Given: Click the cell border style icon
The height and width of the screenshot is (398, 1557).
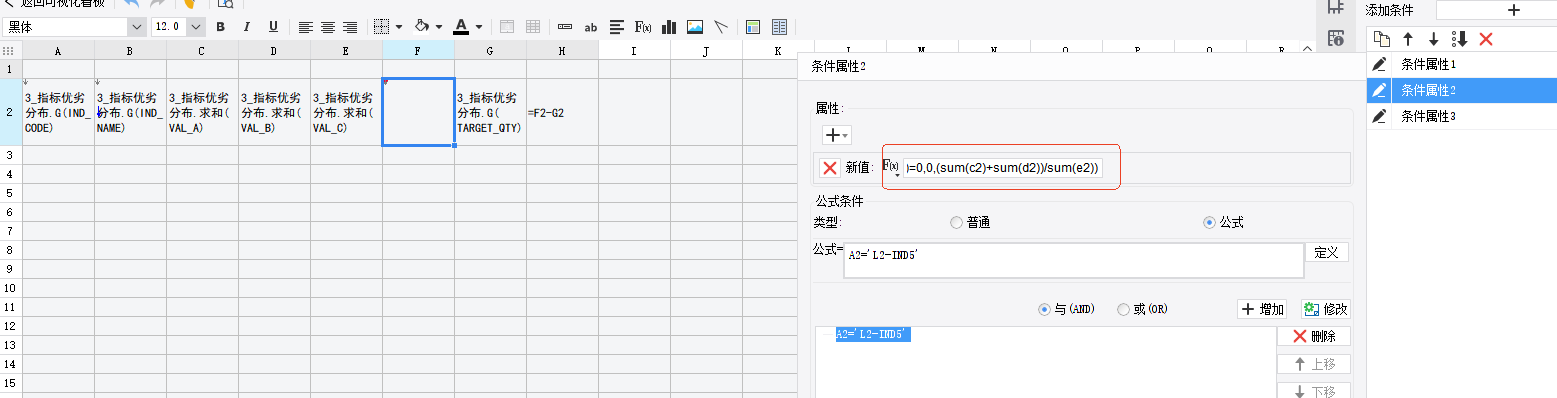Looking at the screenshot, I should [x=381, y=27].
